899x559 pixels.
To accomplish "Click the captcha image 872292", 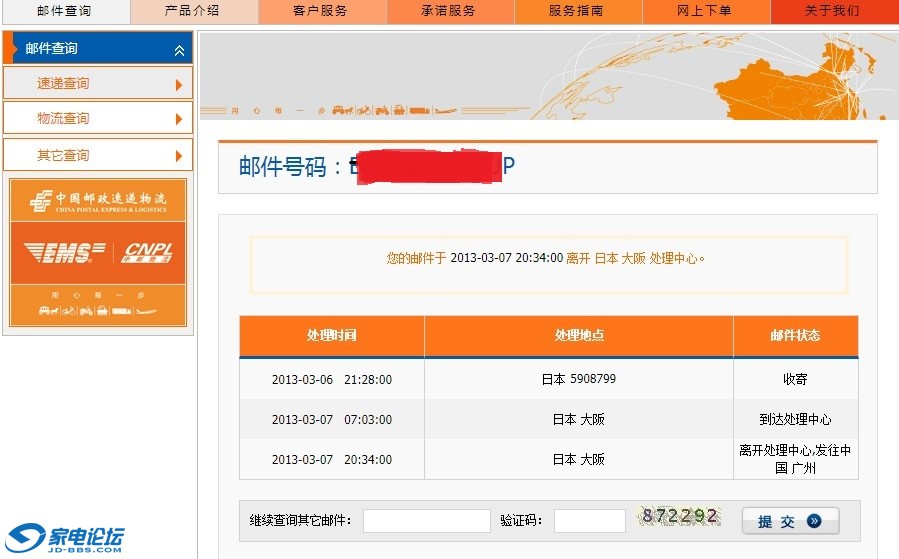I will (680, 517).
